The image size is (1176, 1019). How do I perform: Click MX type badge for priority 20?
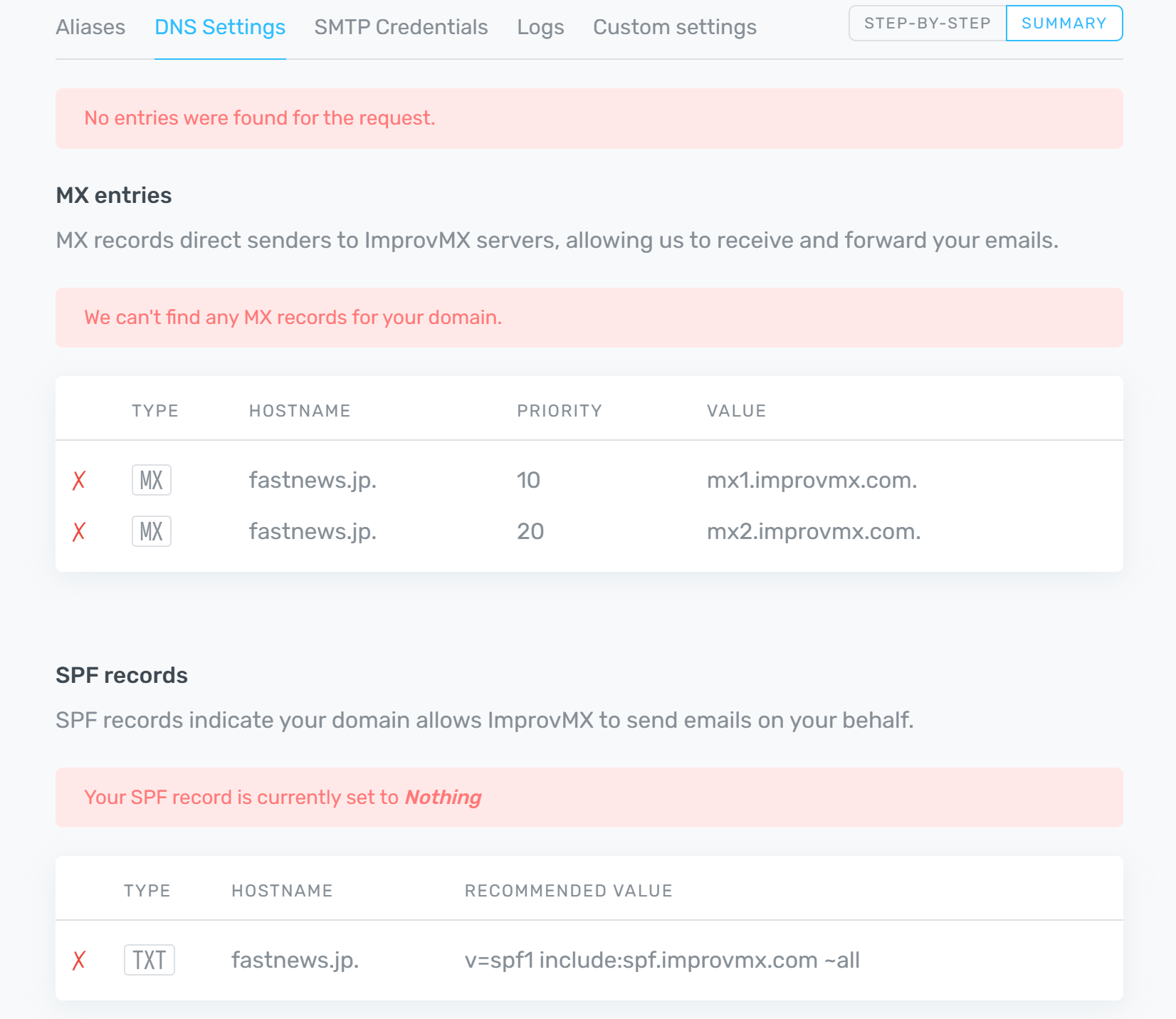[x=152, y=531]
